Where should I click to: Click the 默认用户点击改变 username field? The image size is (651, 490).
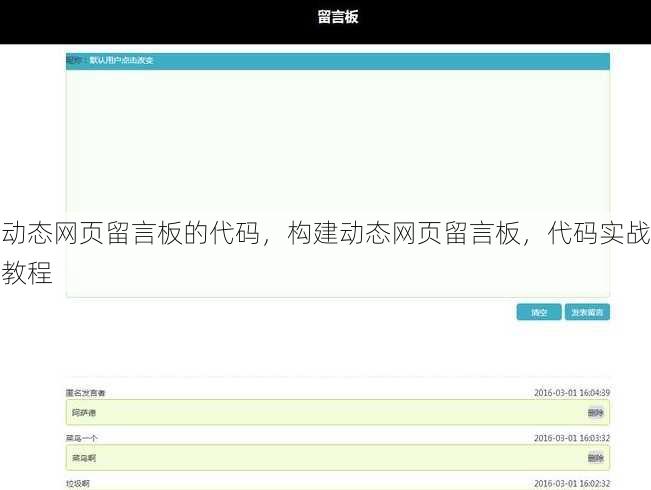coord(121,60)
